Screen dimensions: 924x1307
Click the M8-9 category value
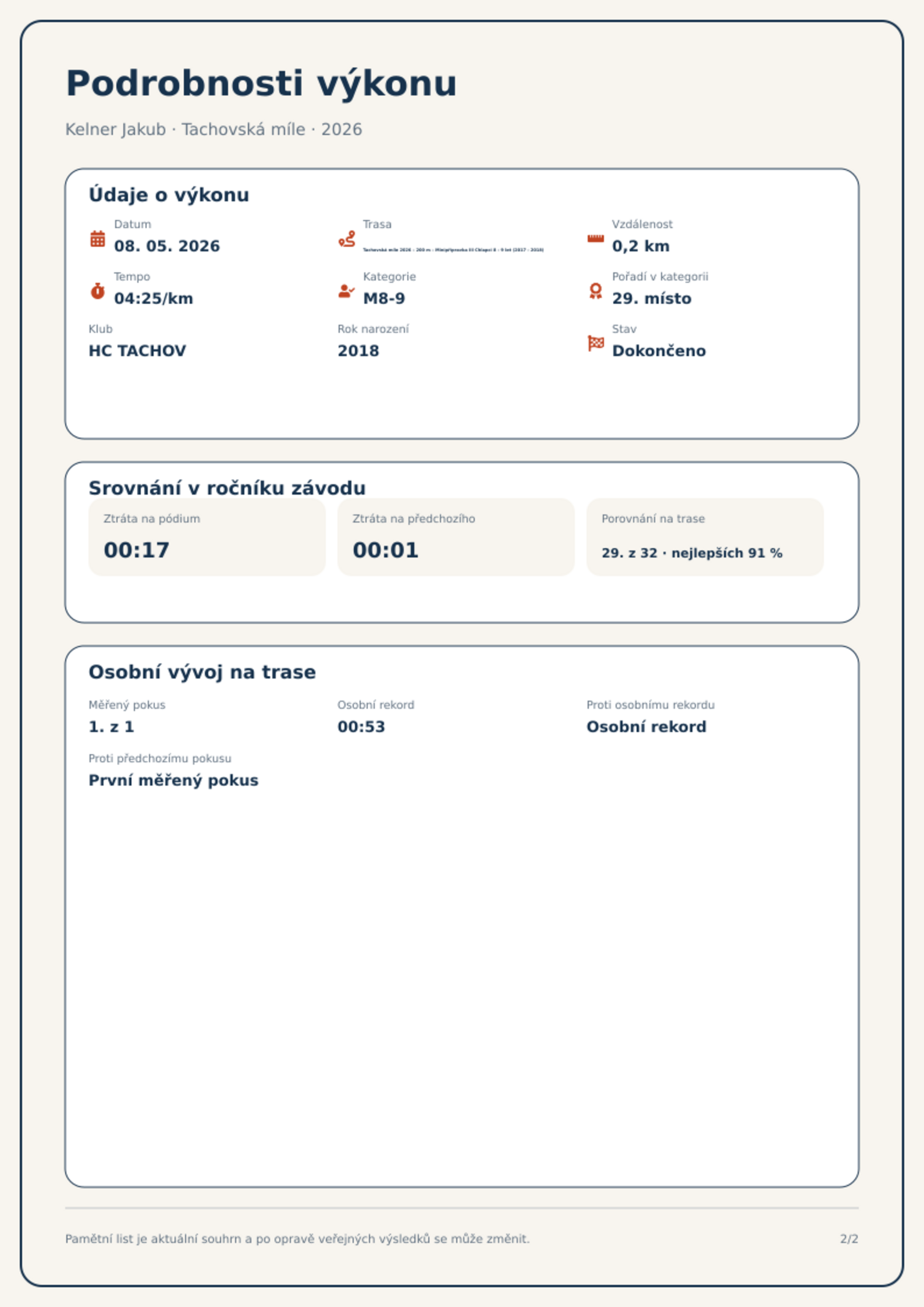tap(384, 299)
